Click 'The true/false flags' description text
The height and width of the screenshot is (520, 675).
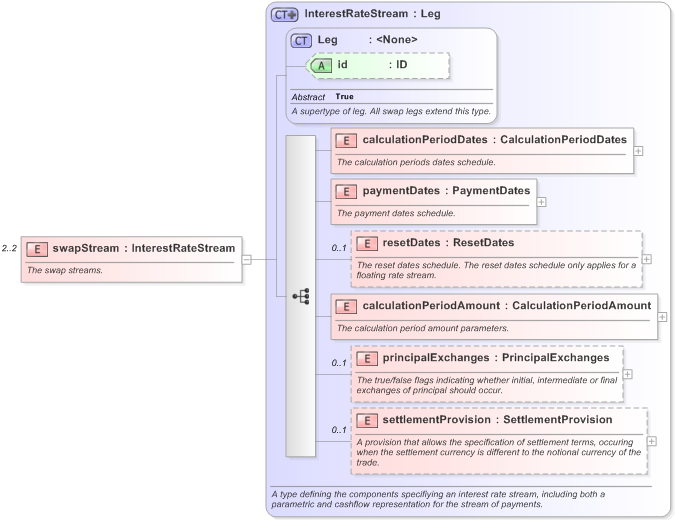(x=487, y=385)
